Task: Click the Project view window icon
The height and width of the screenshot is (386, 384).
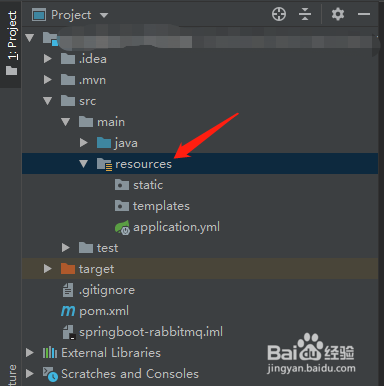Action: click(39, 15)
